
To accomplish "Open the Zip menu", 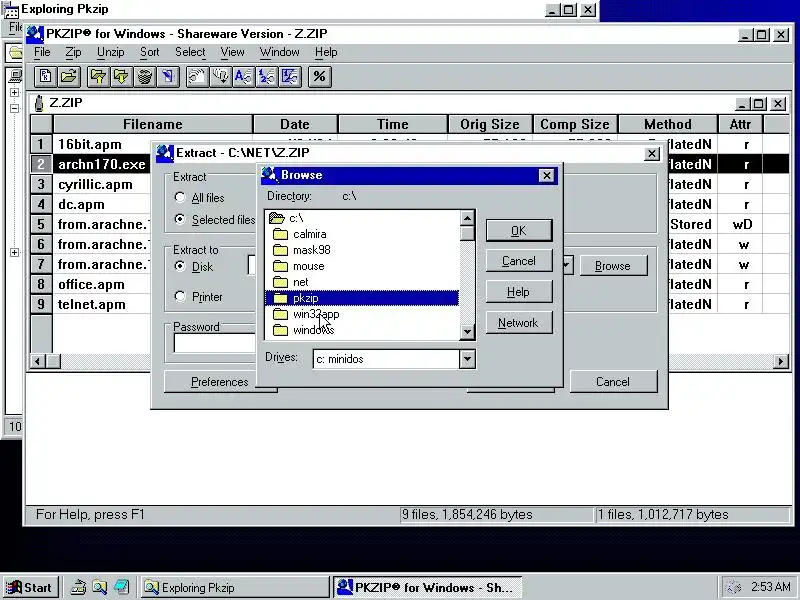I will click(x=73, y=52).
